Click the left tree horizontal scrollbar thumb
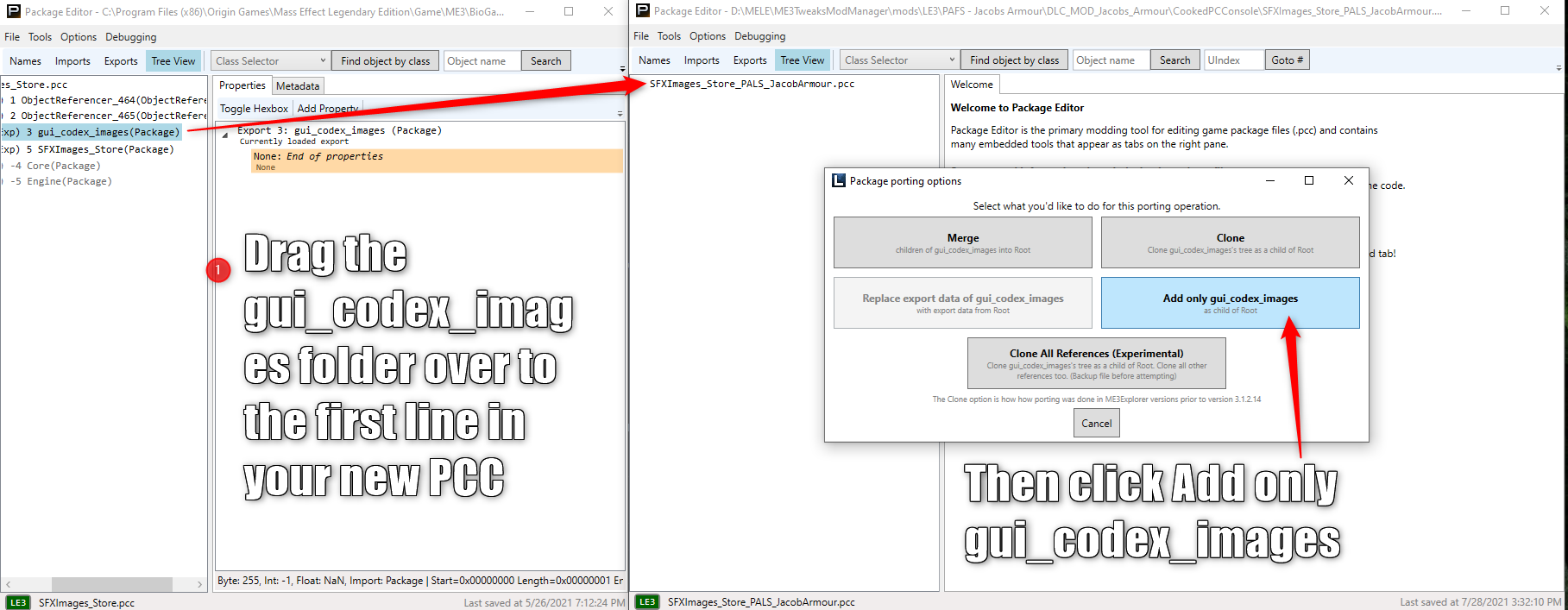Viewport: 1568px width, 610px height. 112,584
